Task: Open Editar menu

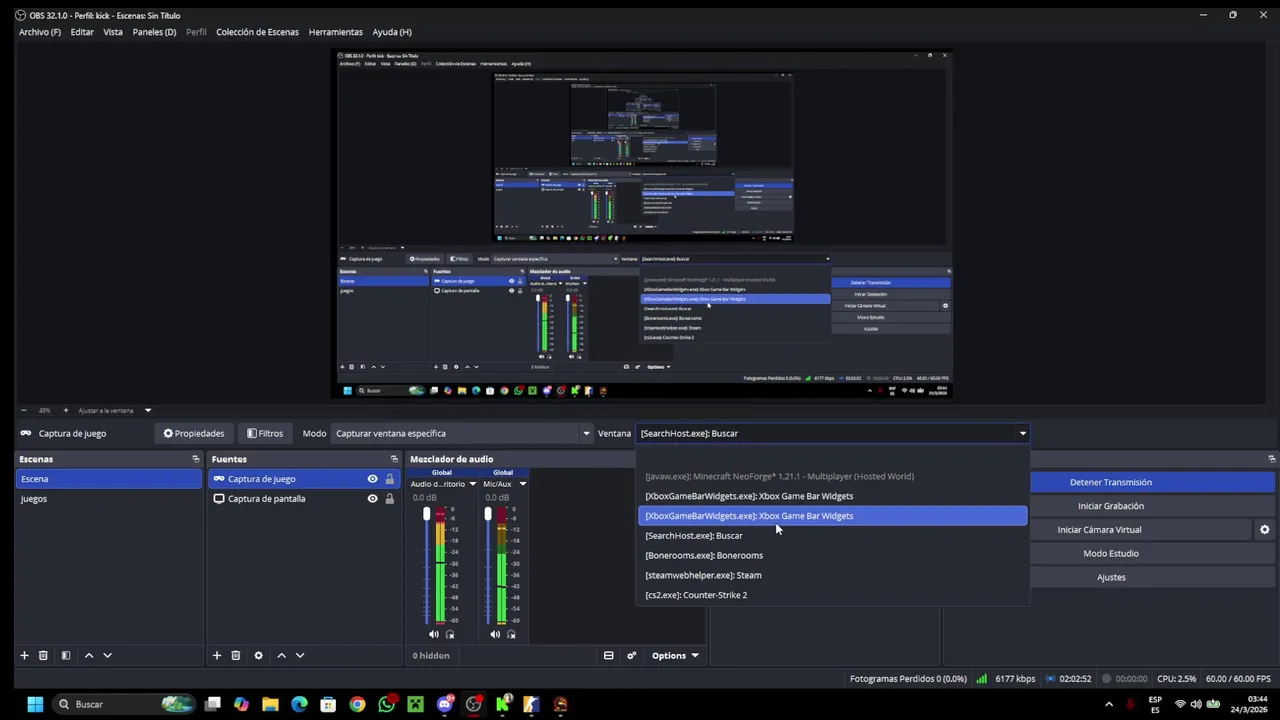Action: [x=82, y=32]
